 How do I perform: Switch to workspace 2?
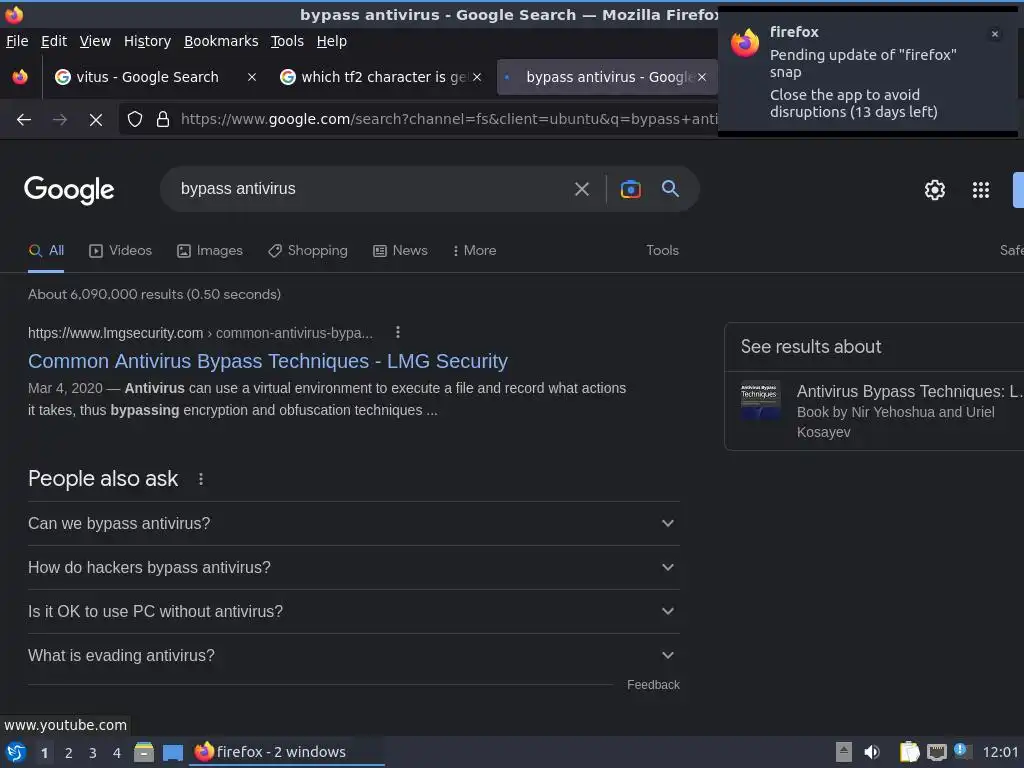(x=69, y=753)
